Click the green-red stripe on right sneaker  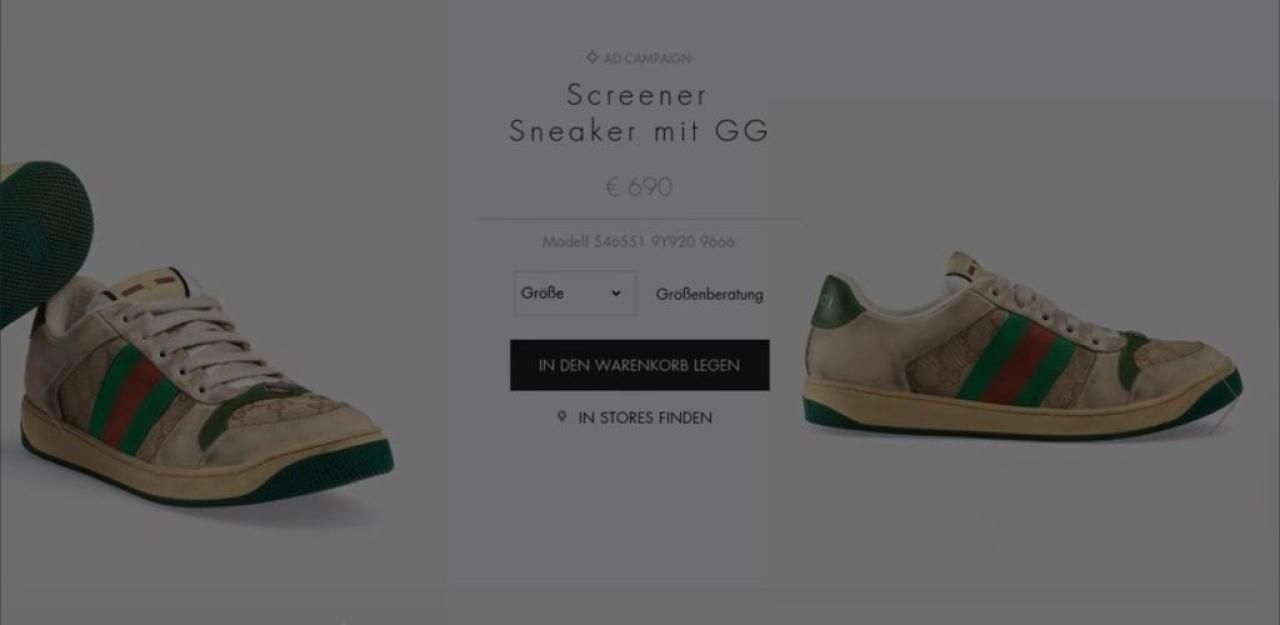coord(1013,360)
